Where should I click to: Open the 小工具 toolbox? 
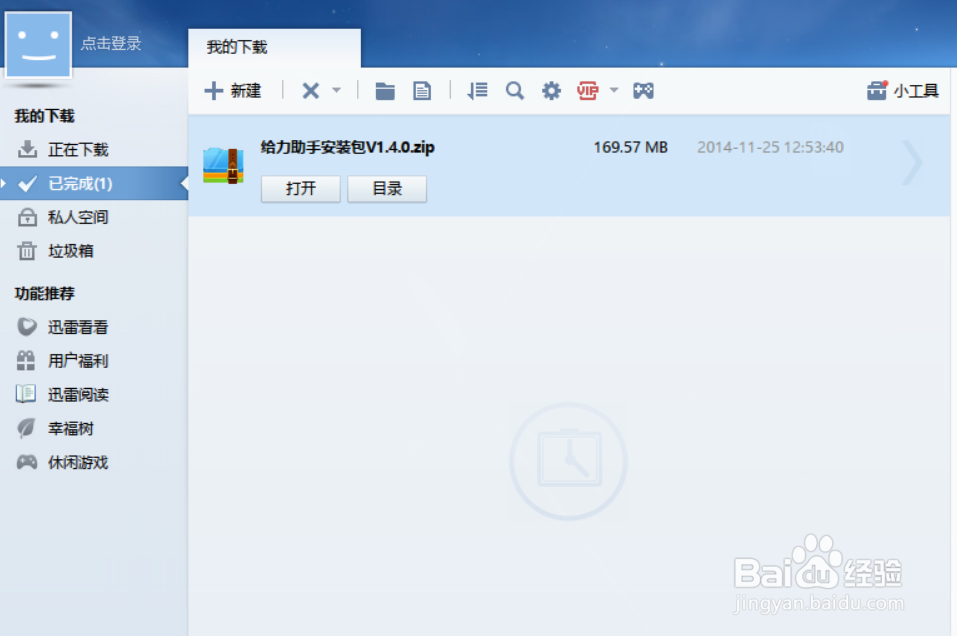[x=903, y=91]
